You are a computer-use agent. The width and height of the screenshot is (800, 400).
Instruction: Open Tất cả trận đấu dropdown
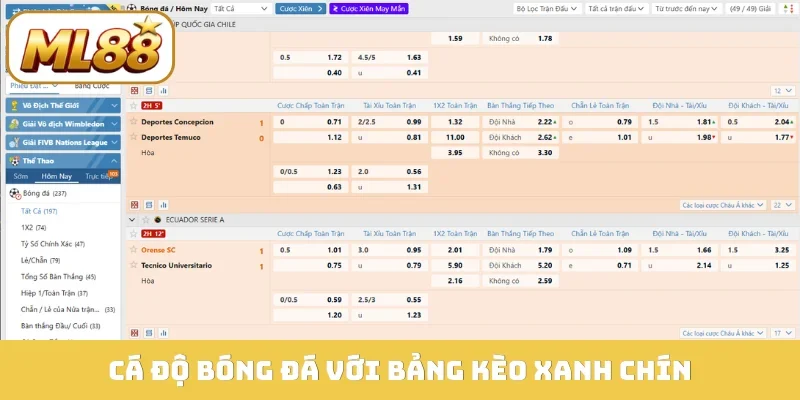[x=616, y=9]
